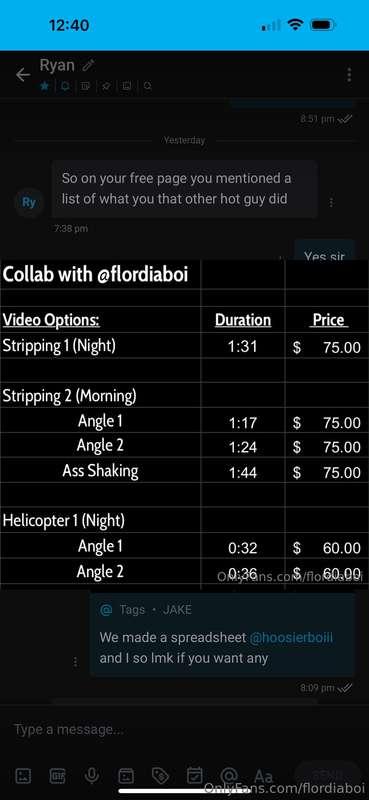This screenshot has width=369, height=800.
Task: Toggle the pin icon in chat header
Action: [106, 86]
